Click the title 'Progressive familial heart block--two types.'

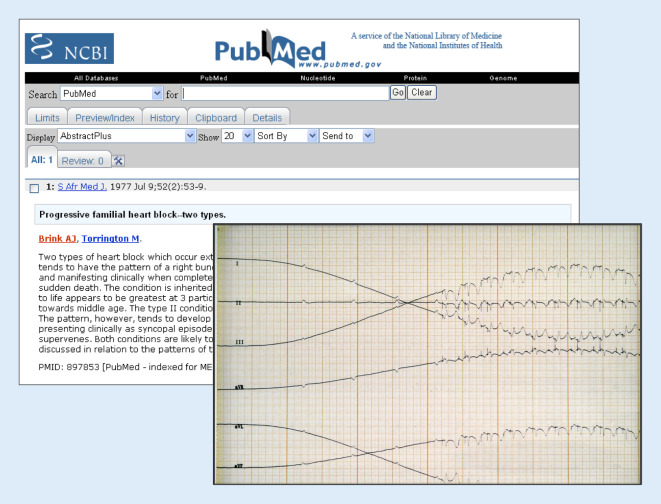(132, 214)
